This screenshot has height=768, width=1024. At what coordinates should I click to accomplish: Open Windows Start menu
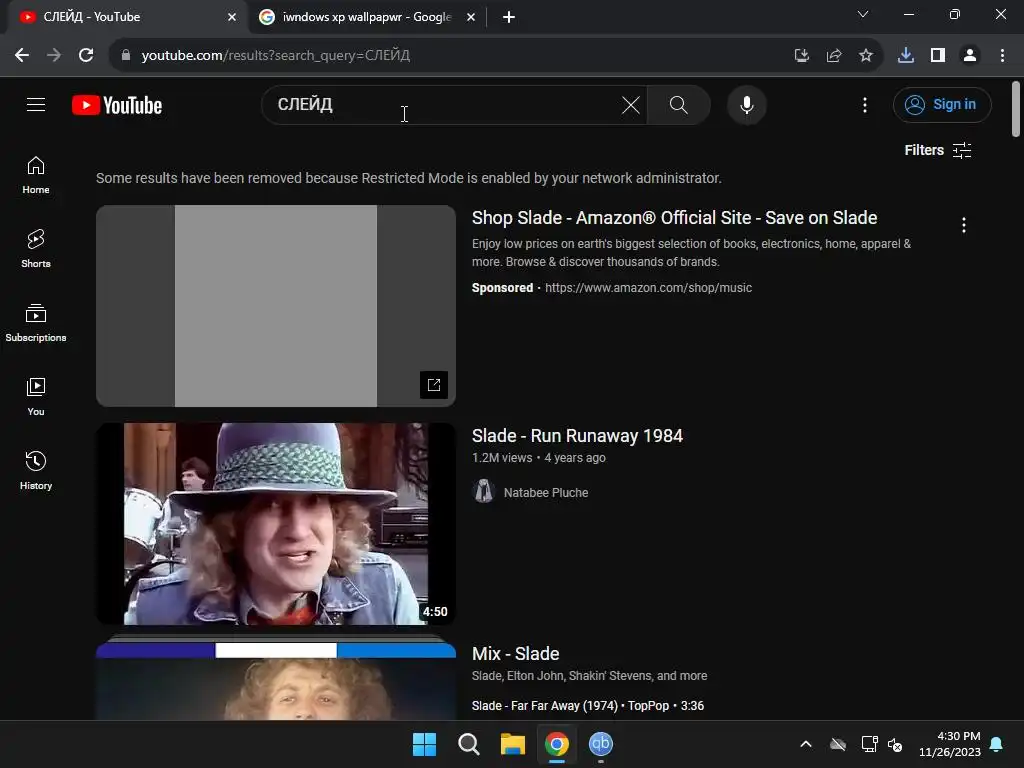(x=424, y=744)
